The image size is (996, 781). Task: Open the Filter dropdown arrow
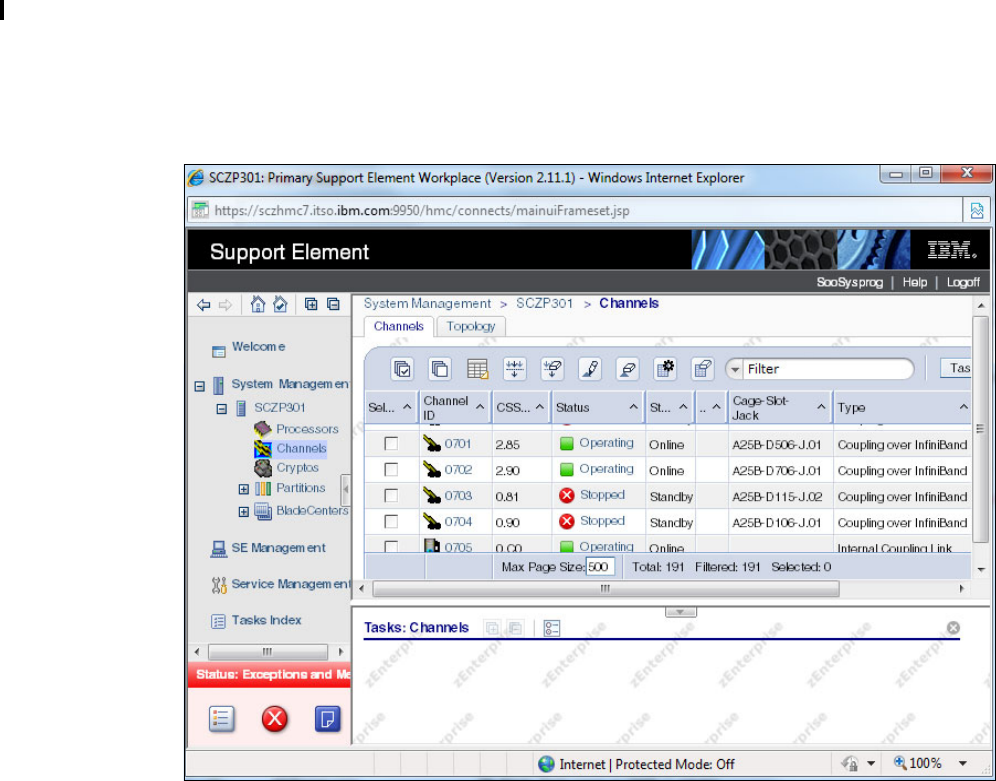click(x=735, y=370)
